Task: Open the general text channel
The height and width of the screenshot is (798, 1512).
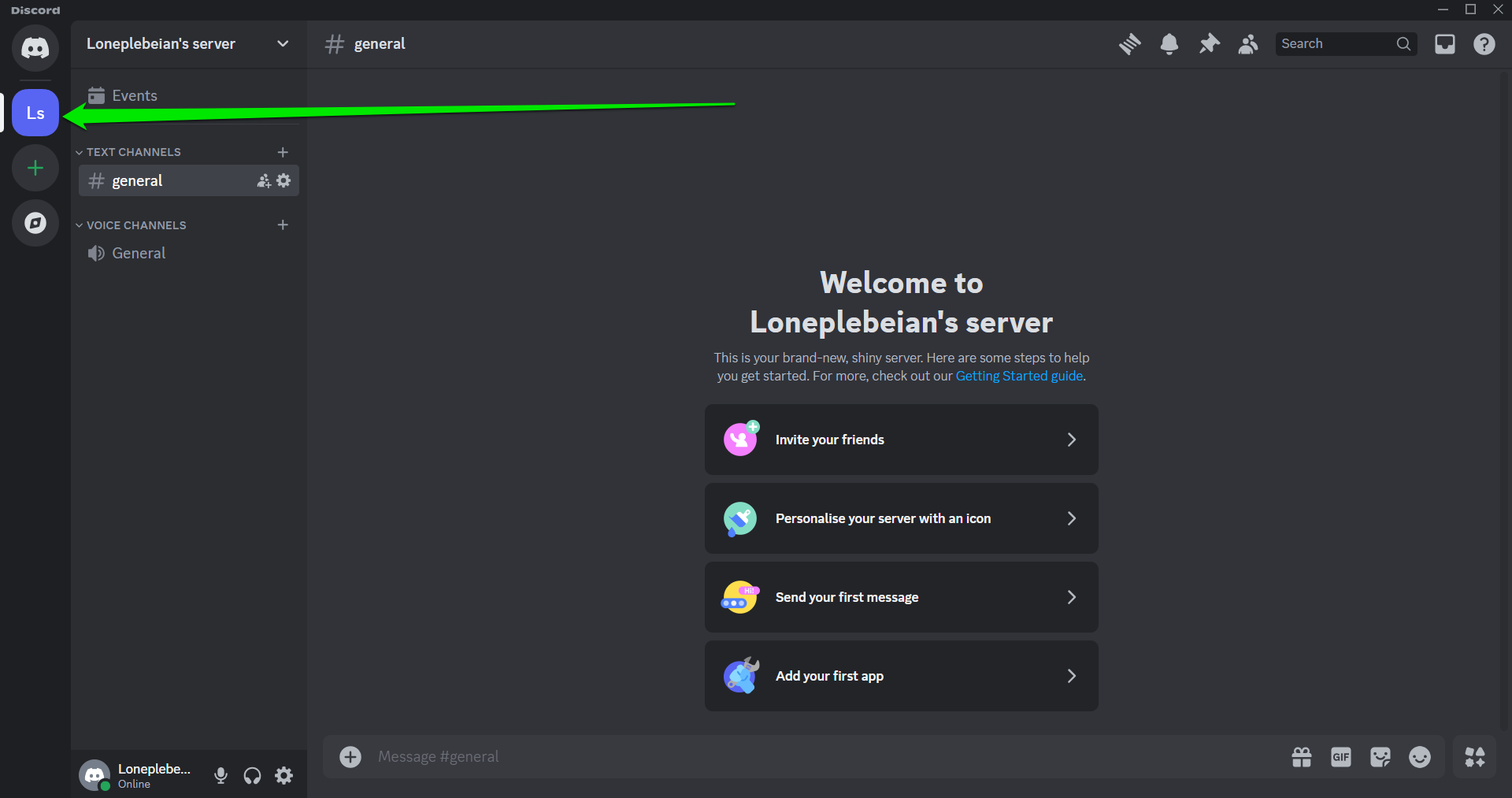Action: pos(188,180)
